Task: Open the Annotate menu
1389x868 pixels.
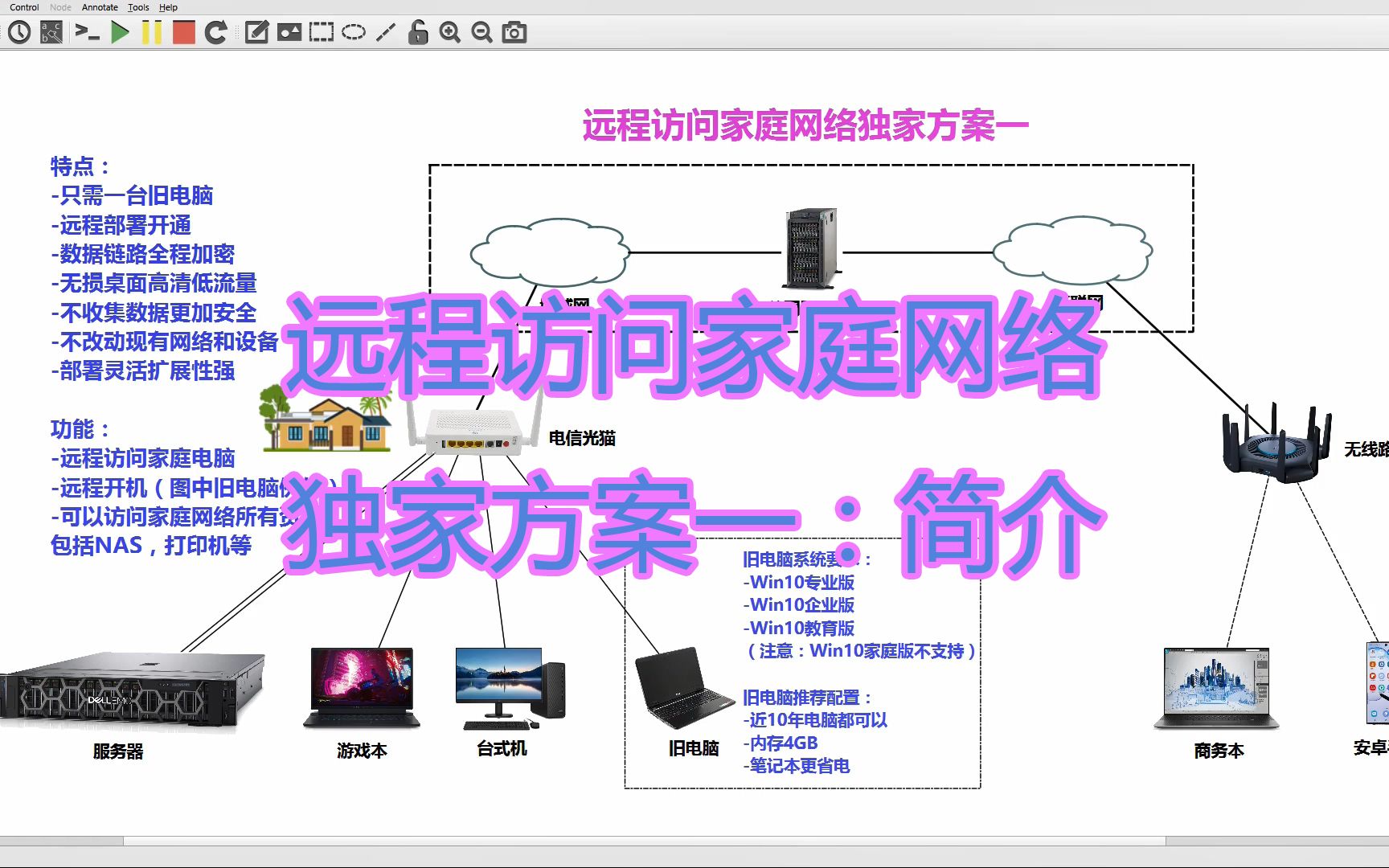Action: (100, 7)
